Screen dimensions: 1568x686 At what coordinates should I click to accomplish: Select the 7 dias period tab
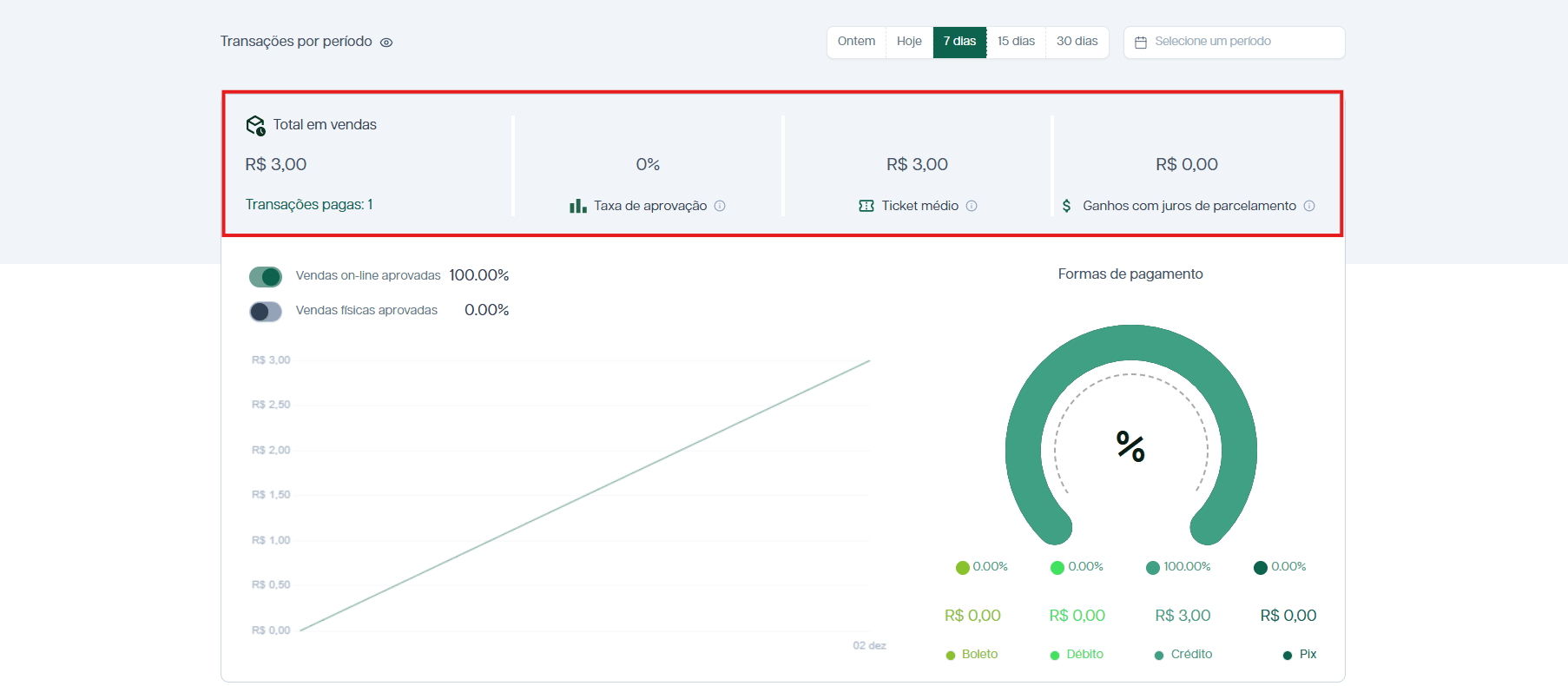pyautogui.click(x=959, y=42)
